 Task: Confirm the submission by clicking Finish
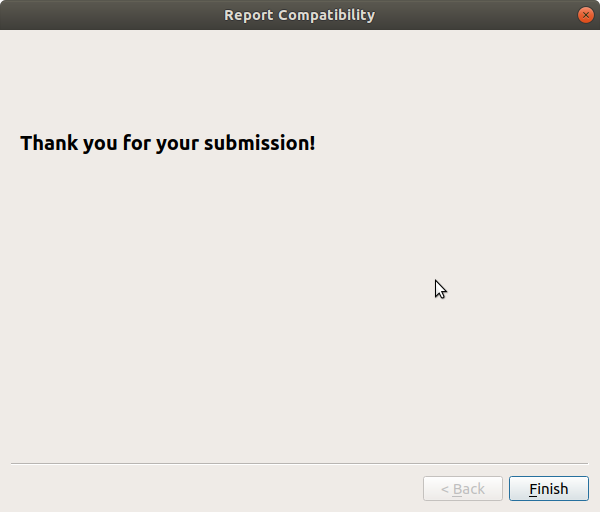549,489
